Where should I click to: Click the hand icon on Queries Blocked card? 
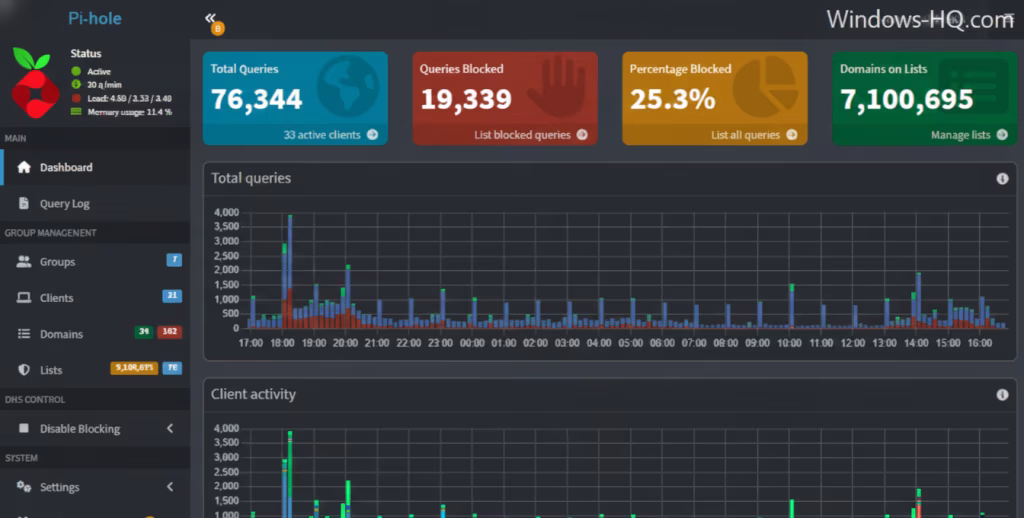[556, 86]
